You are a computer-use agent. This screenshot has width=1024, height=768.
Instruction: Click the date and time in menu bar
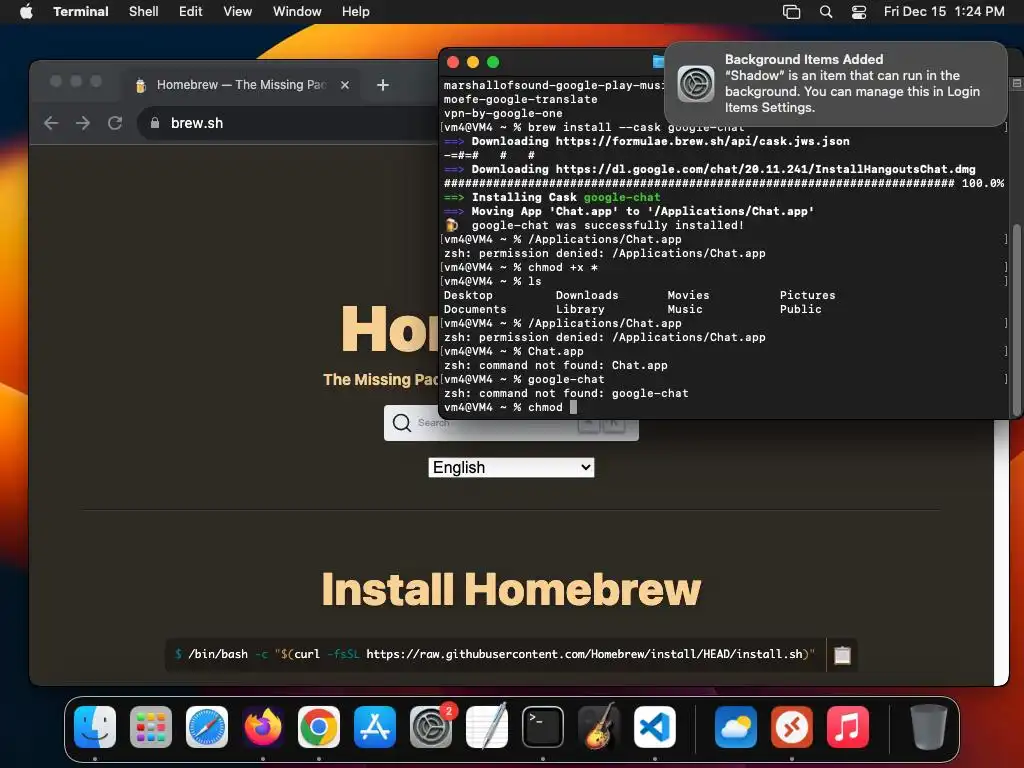(x=944, y=11)
